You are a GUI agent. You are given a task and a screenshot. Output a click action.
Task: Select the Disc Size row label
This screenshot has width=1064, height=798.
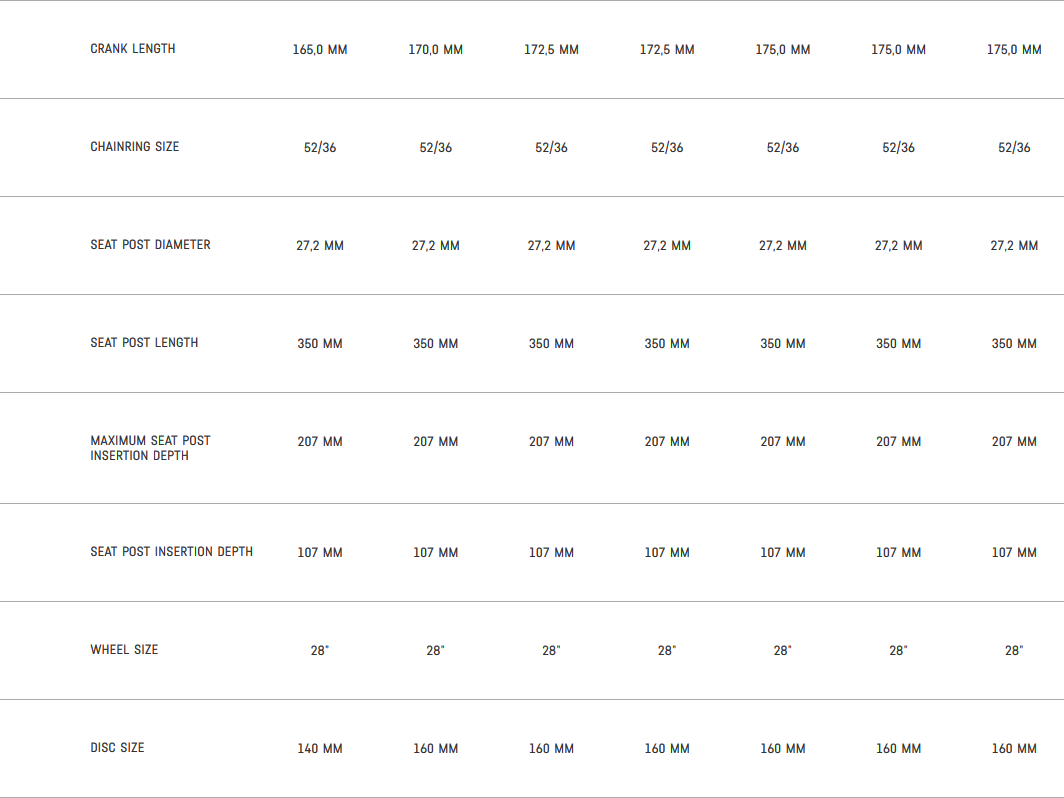pyautogui.click(x=117, y=748)
